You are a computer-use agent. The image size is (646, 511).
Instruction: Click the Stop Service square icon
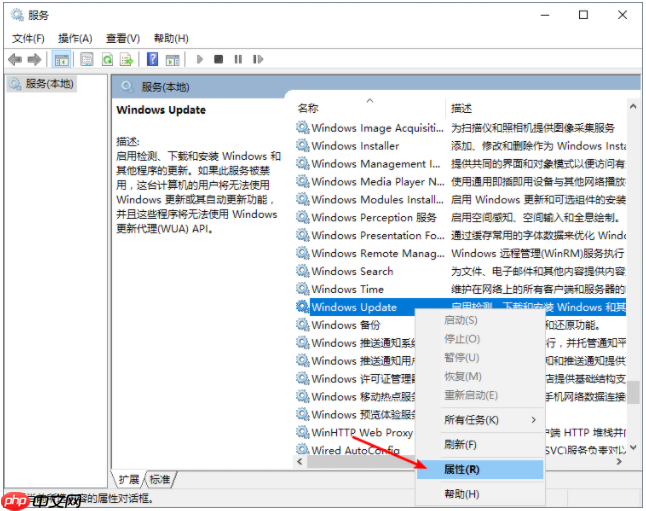tap(218, 59)
